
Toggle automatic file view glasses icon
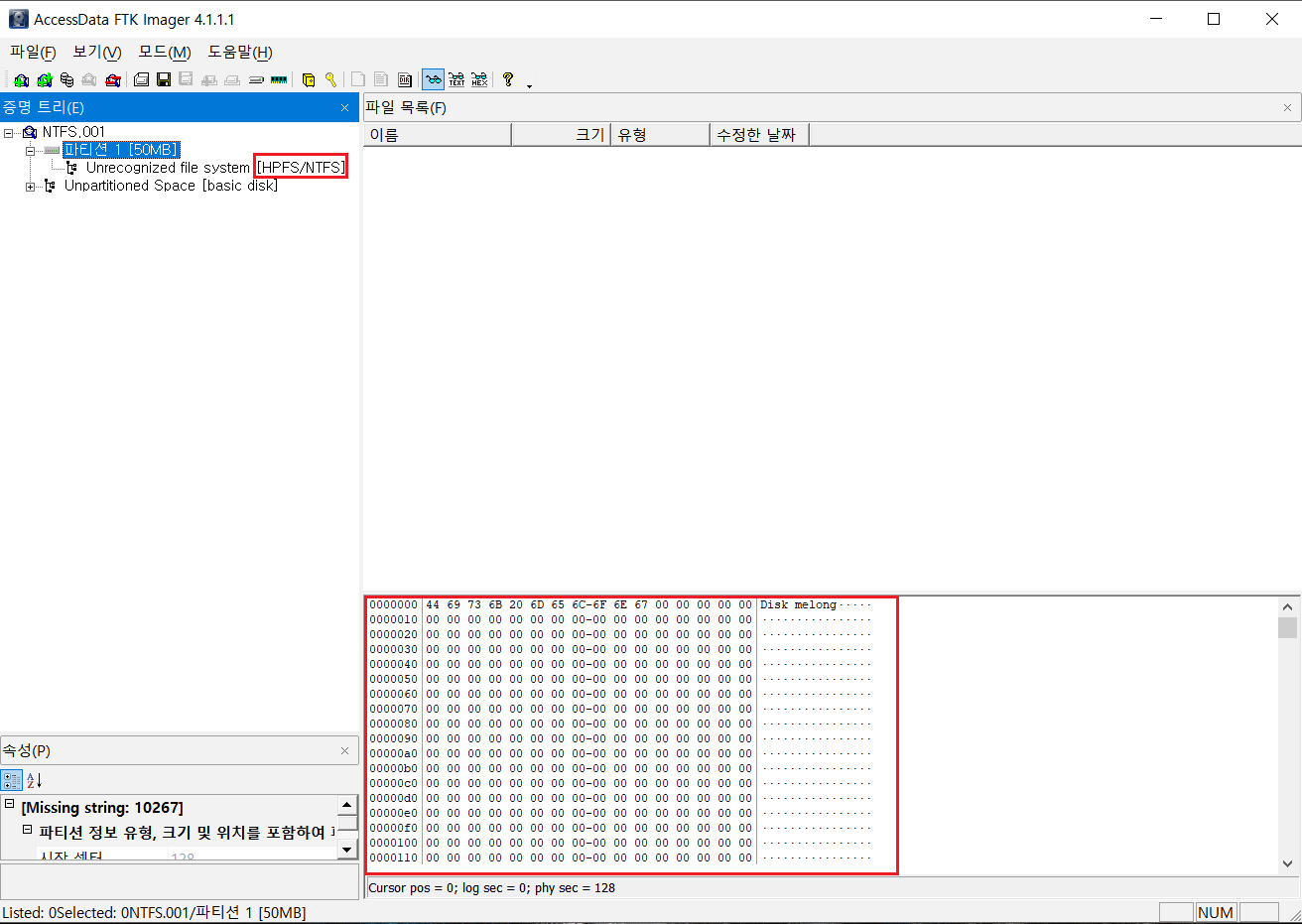[433, 79]
